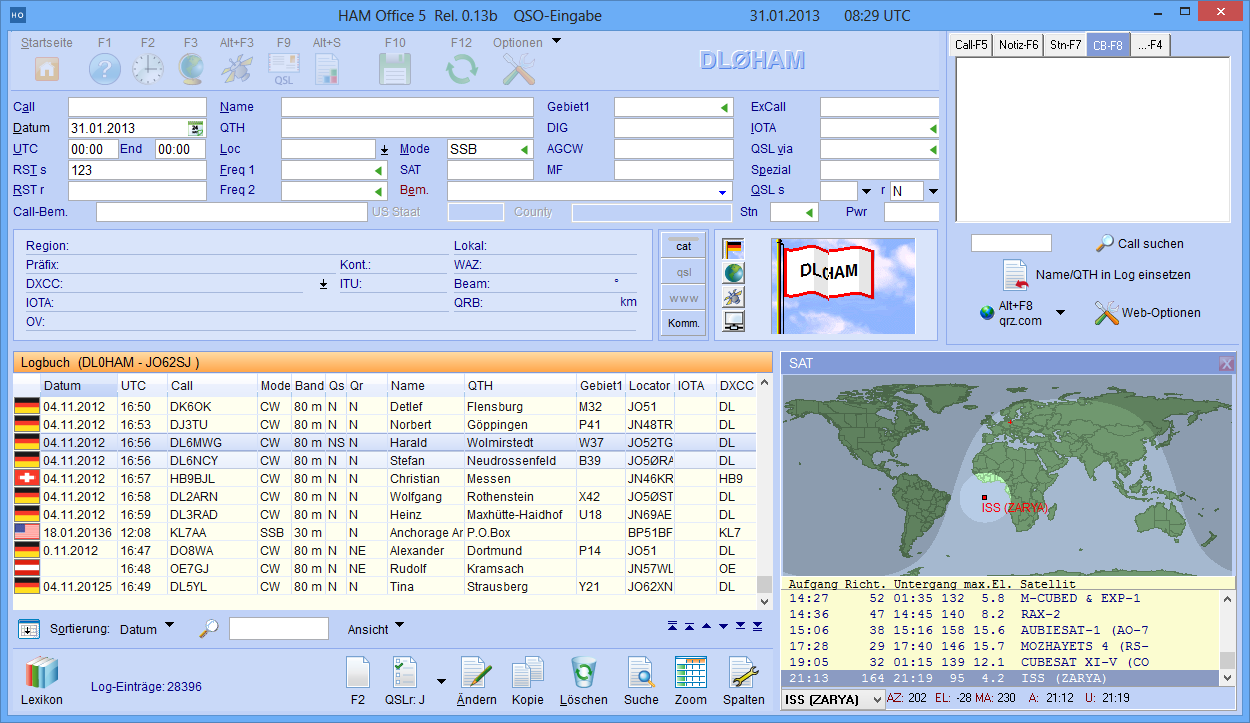Switch to the Call-F5 tab
The width and height of the screenshot is (1250, 723).
(971, 45)
